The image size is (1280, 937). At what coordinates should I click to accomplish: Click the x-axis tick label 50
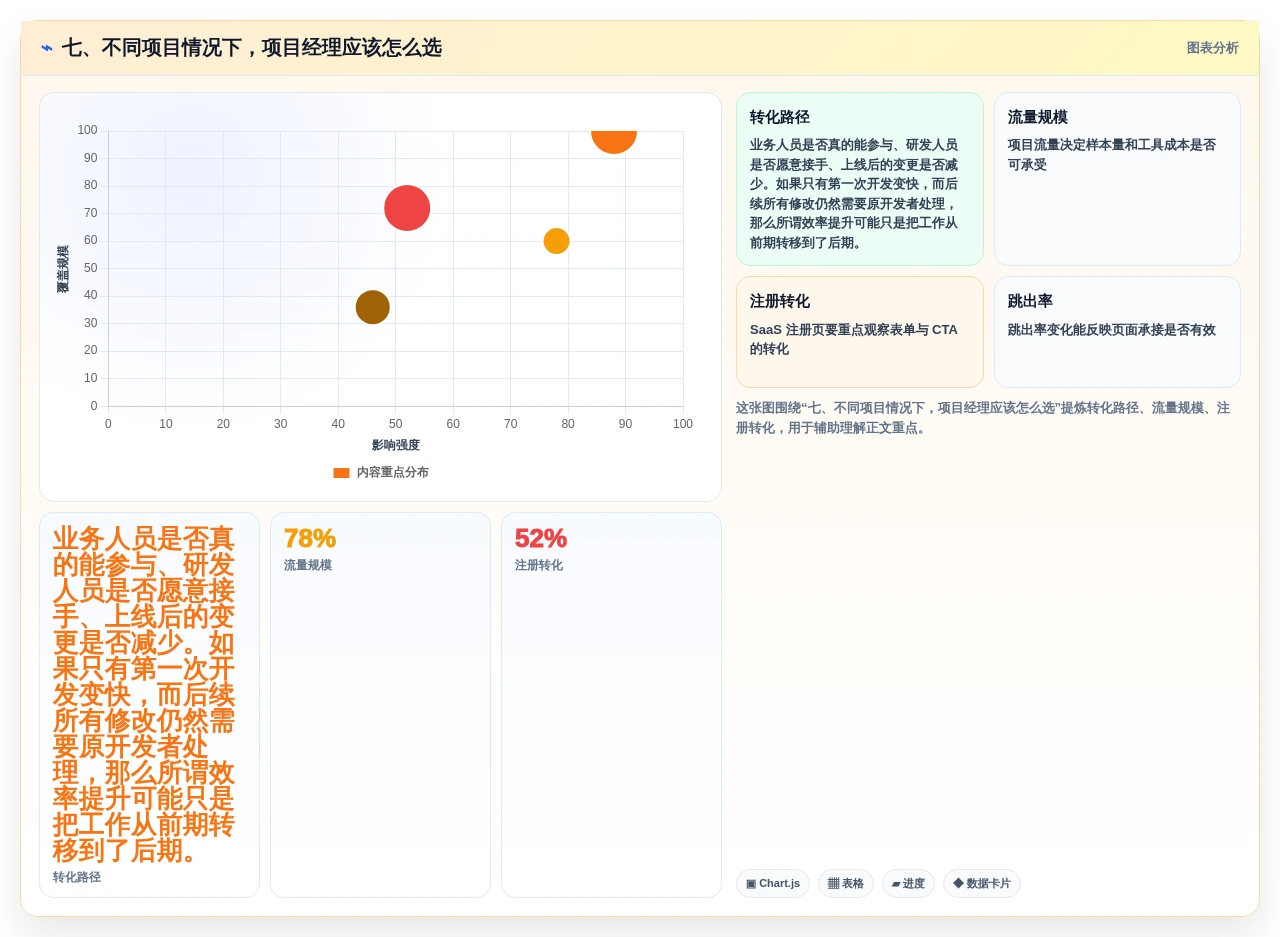tap(396, 424)
